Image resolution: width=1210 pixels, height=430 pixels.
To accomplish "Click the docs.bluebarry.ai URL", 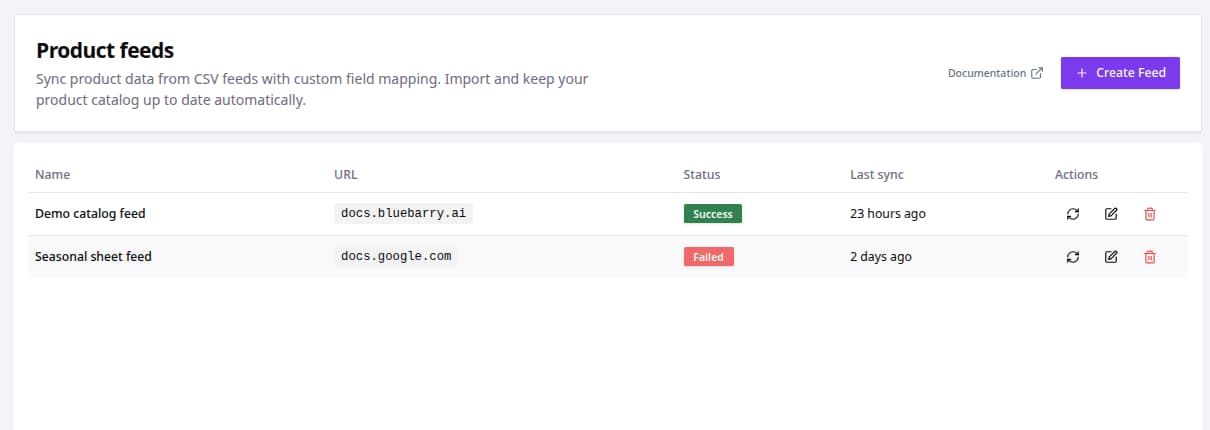I will point(403,213).
